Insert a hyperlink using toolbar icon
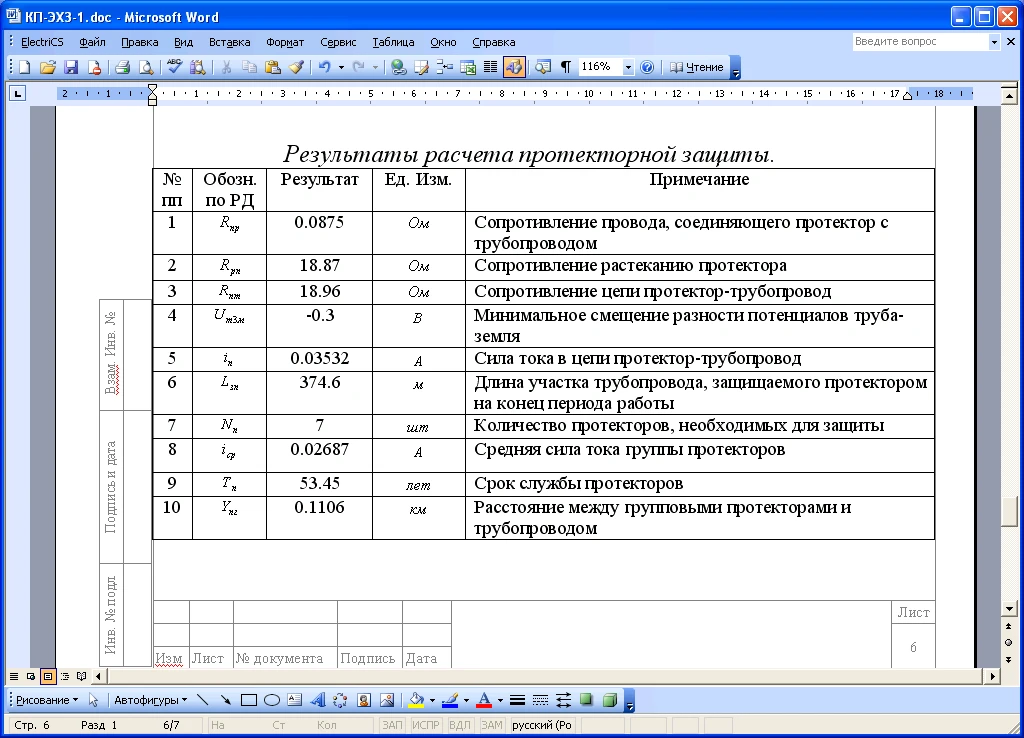Viewport: 1024px width, 738px height. [398, 67]
